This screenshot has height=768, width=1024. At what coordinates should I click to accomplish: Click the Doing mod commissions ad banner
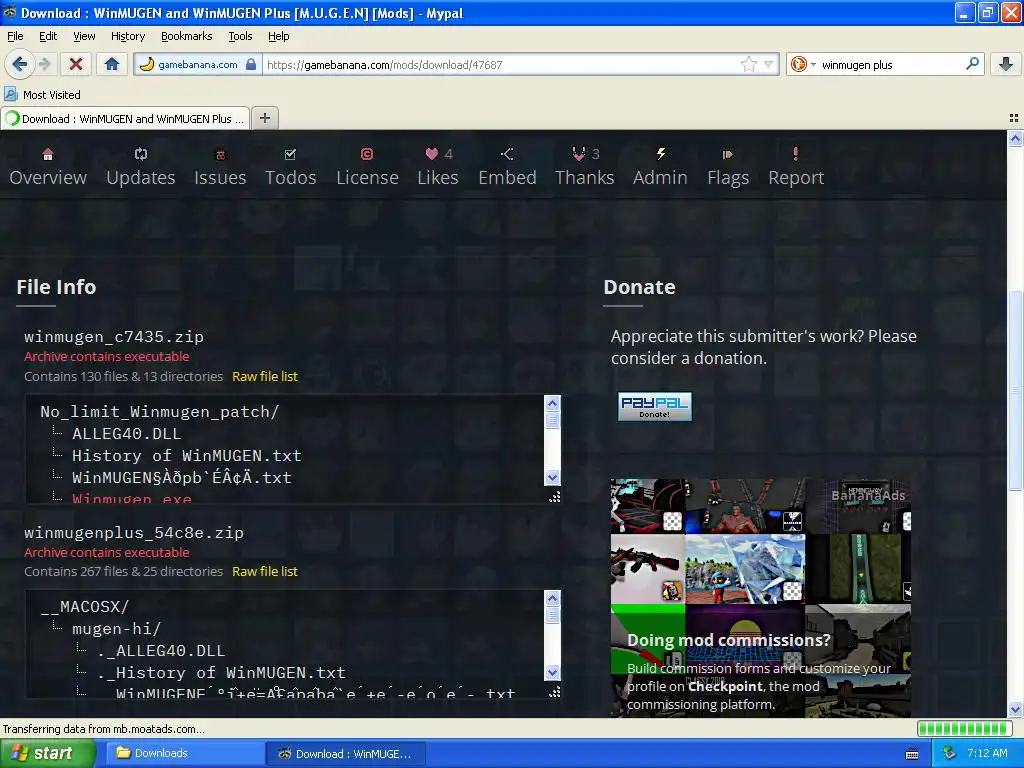click(760, 598)
